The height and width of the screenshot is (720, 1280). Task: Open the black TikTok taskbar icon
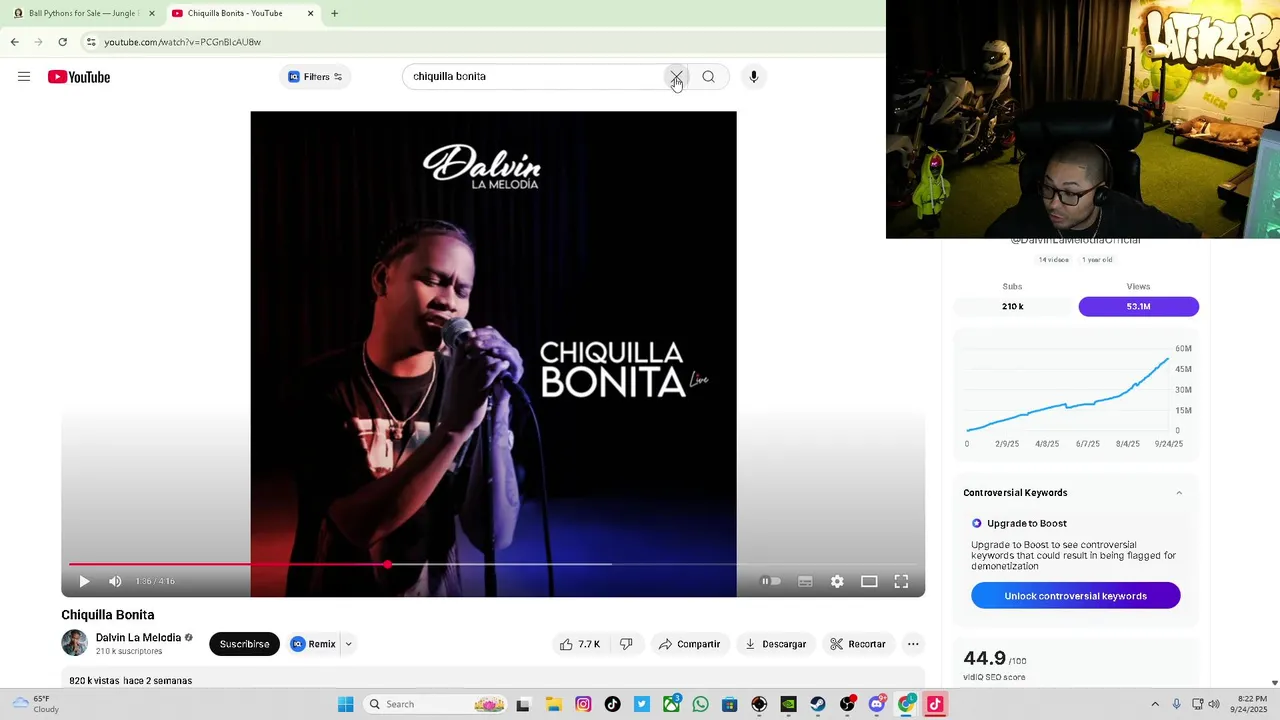(x=612, y=704)
